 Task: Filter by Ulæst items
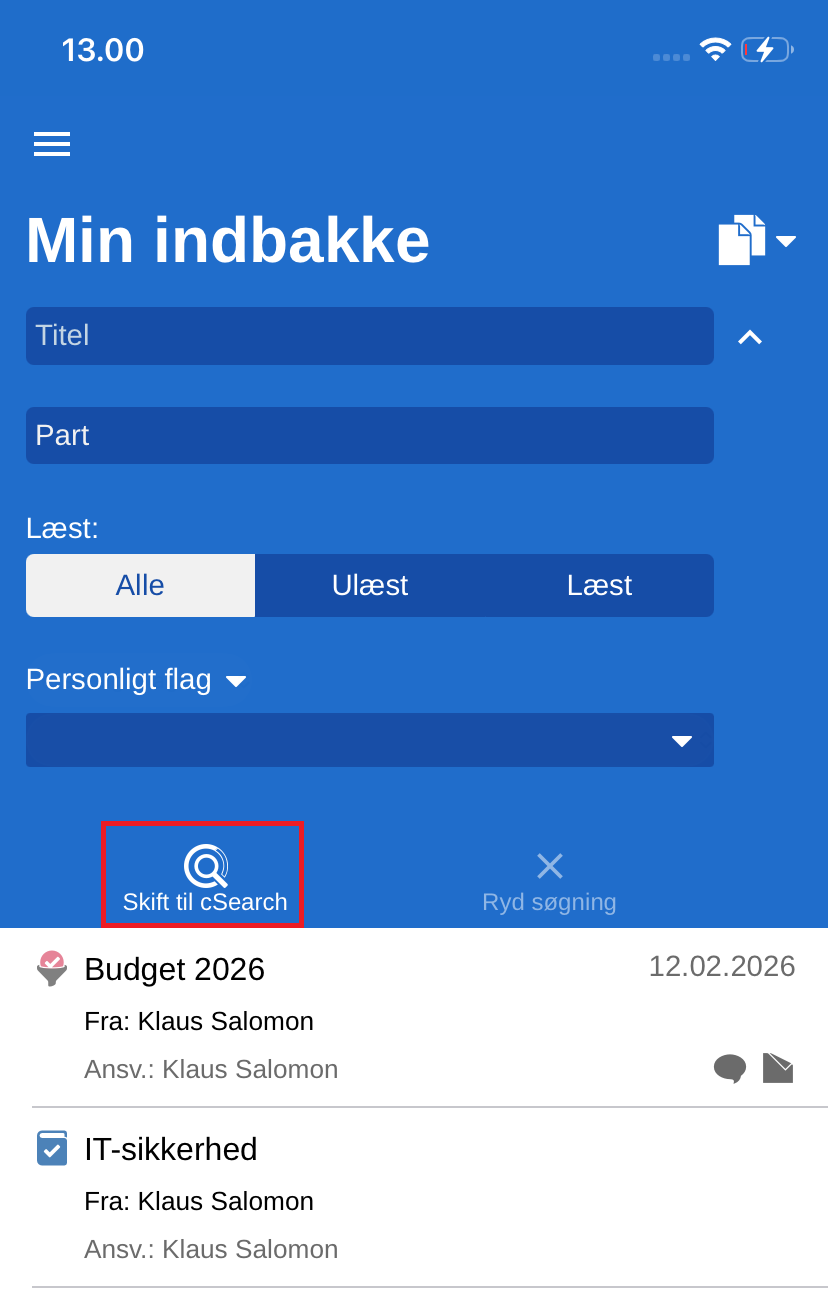pos(370,585)
